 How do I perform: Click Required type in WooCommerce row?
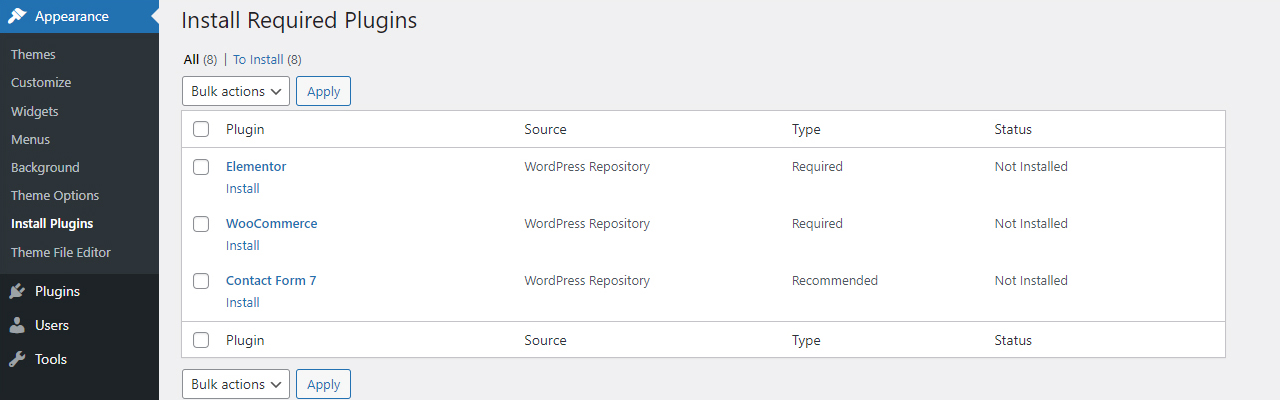(817, 224)
